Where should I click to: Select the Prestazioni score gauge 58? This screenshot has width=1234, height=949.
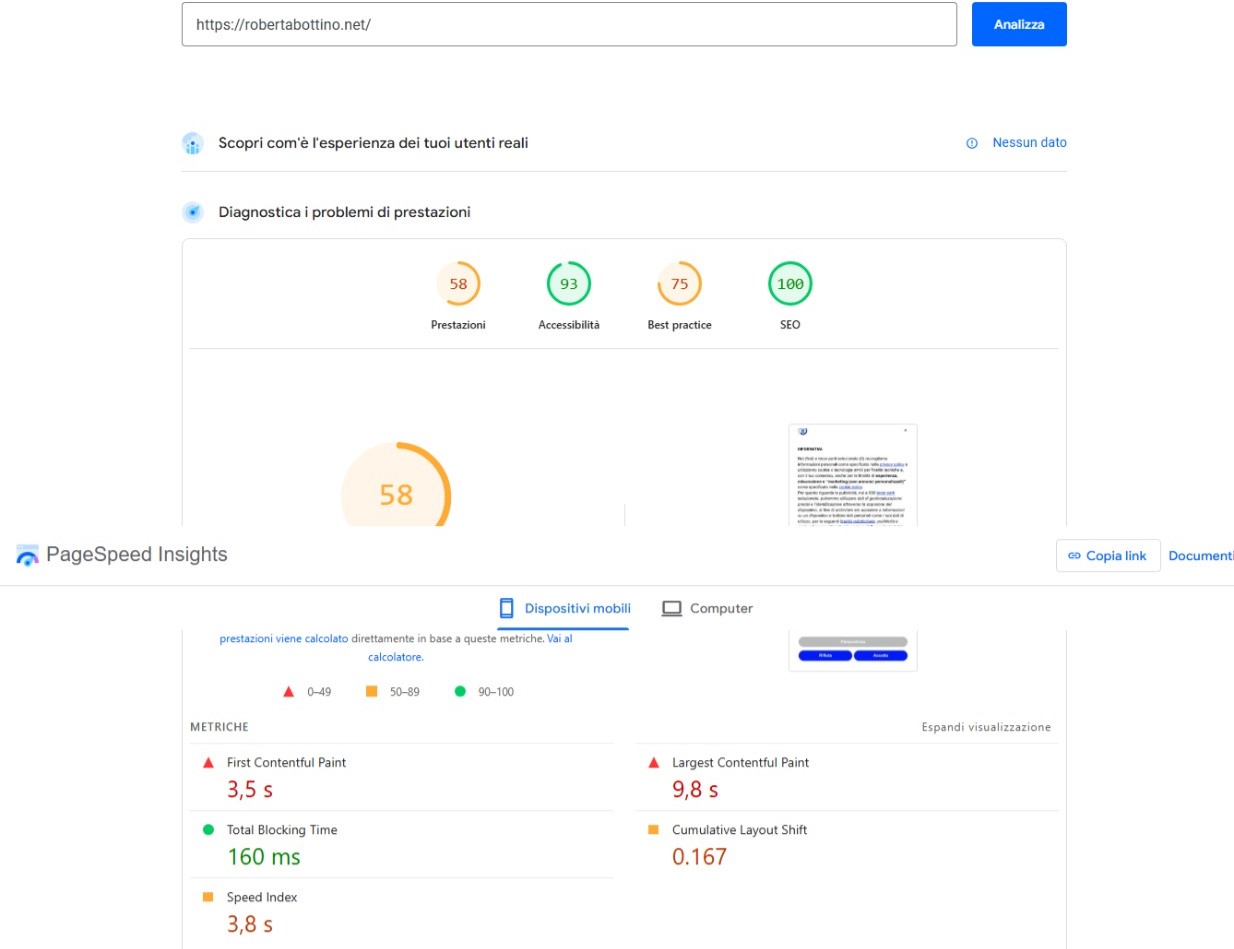(x=458, y=284)
